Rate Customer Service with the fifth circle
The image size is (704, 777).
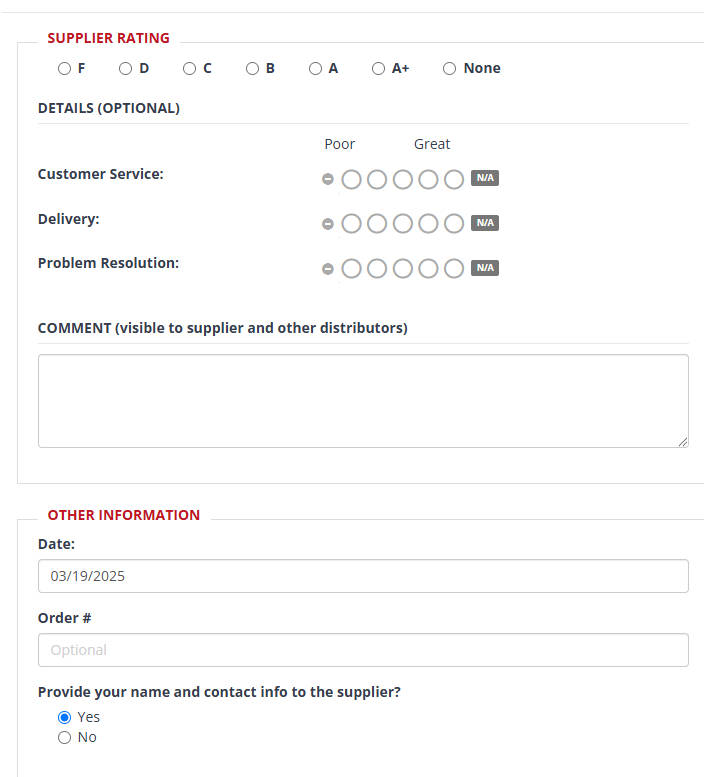pyautogui.click(x=454, y=179)
